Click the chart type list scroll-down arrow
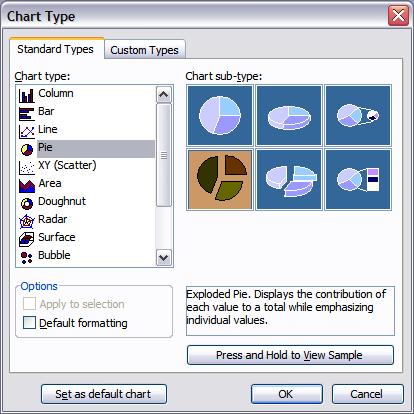This screenshot has height=414, width=414. coord(164,257)
